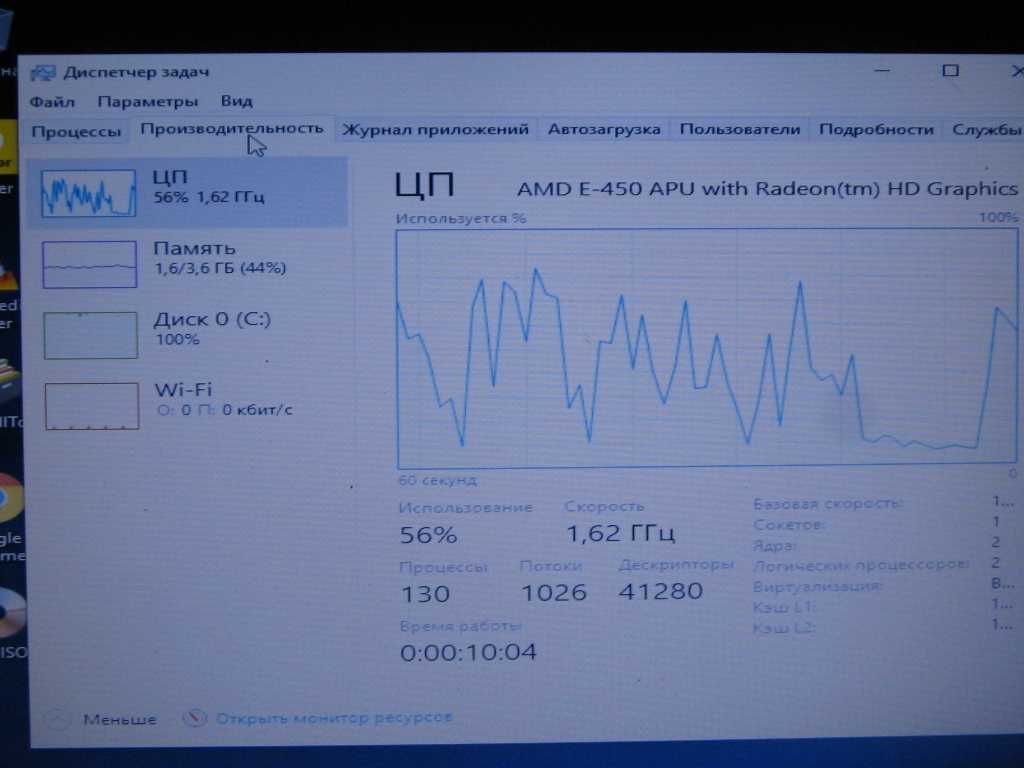Click the uptime value 0:00:10:04
Screen dimensions: 1024x768
click(x=468, y=652)
